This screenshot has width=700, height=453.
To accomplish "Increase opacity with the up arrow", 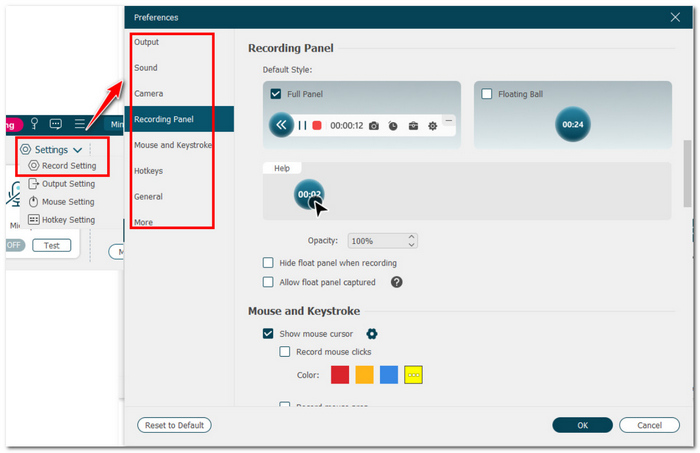I will coord(412,237).
